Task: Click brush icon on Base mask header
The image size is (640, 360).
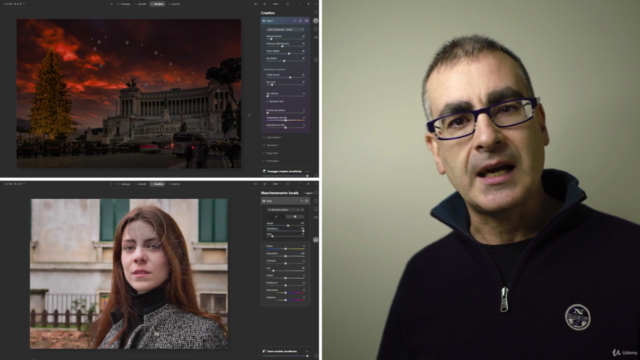Action: (x=301, y=201)
